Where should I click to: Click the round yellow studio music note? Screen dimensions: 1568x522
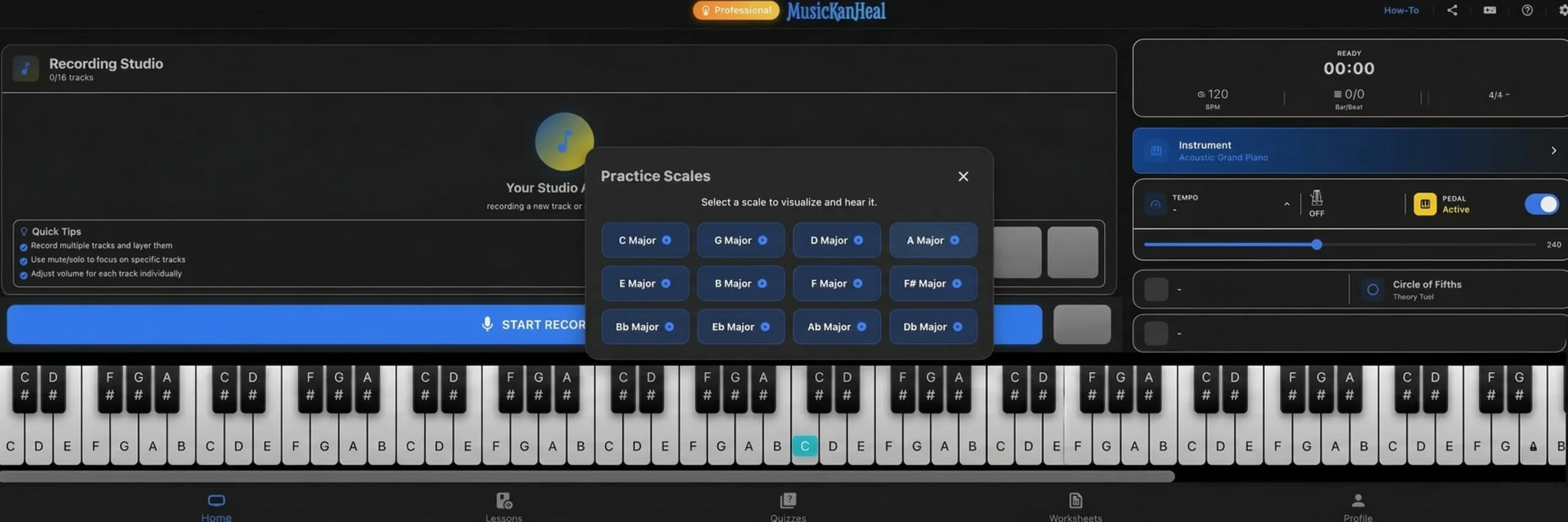[564, 141]
